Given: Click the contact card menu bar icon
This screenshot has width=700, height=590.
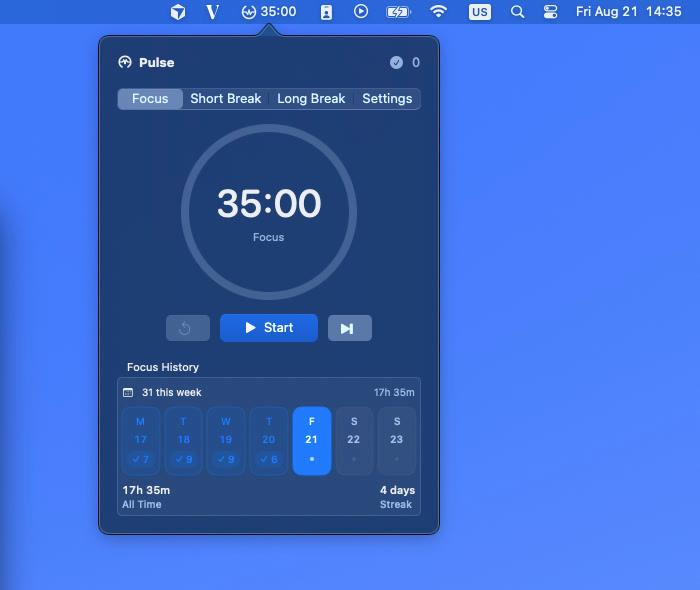Looking at the screenshot, I should (x=326, y=12).
